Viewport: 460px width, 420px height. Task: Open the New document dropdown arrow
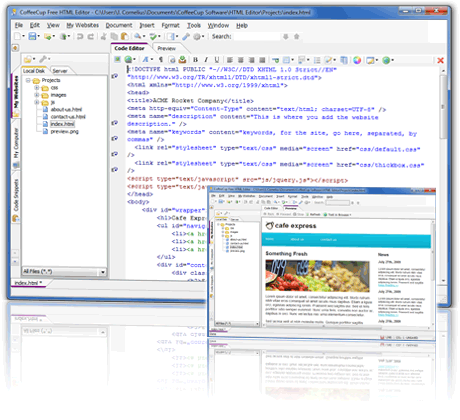[x=23, y=36]
